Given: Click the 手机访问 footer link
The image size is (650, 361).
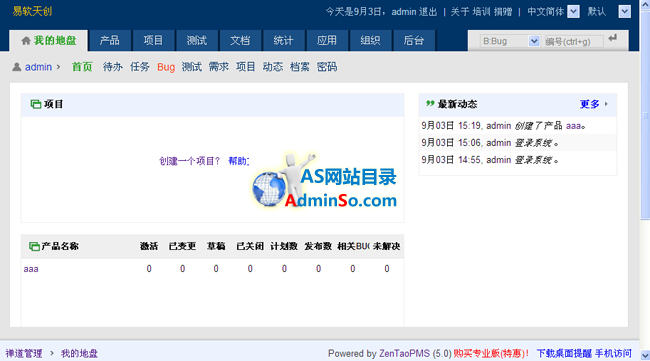Looking at the screenshot, I should click(613, 354).
